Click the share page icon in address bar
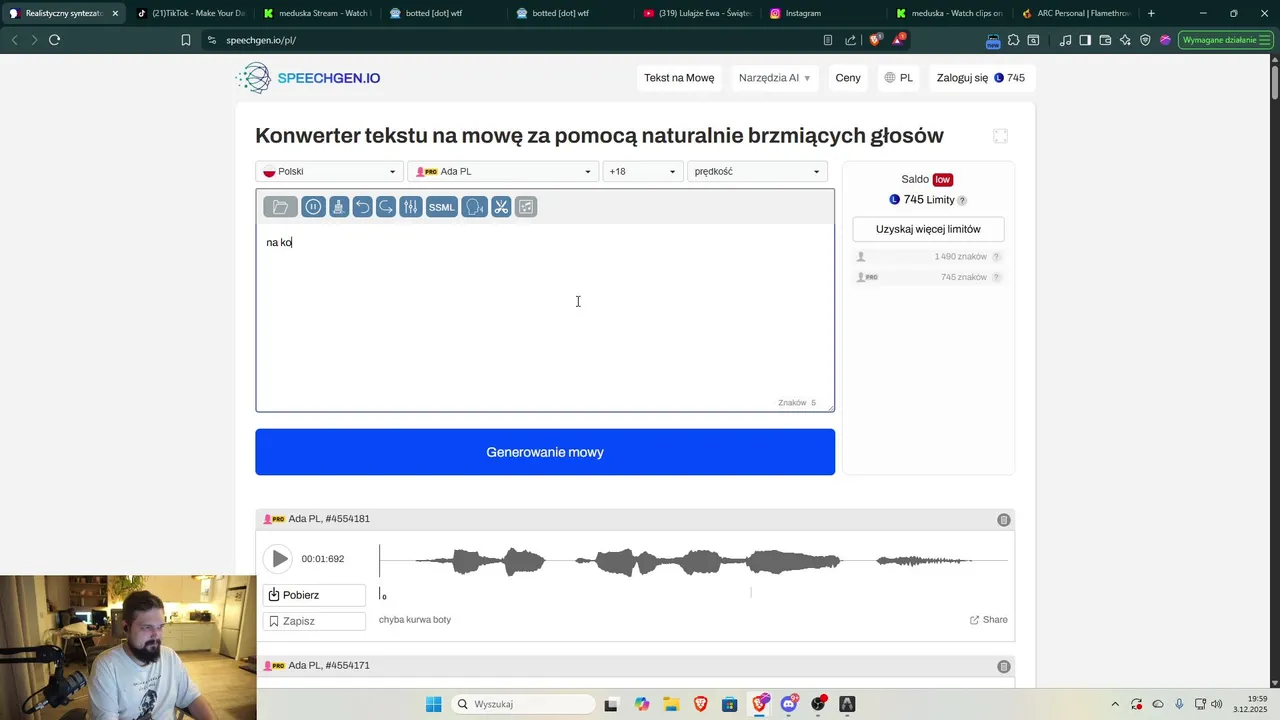 coord(850,40)
